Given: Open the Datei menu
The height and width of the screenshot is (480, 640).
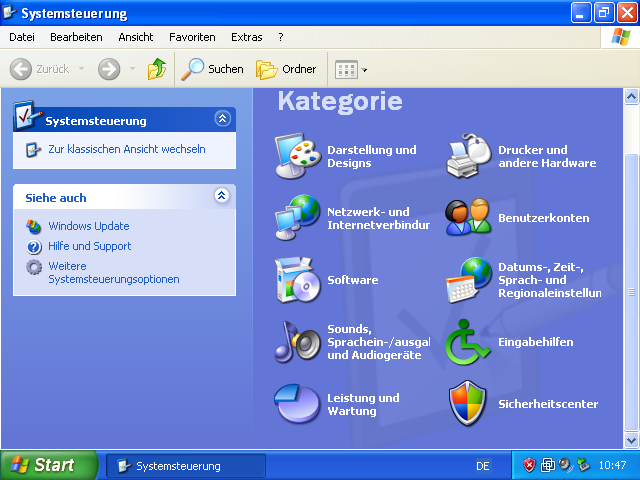Looking at the screenshot, I should pyautogui.click(x=22, y=37).
